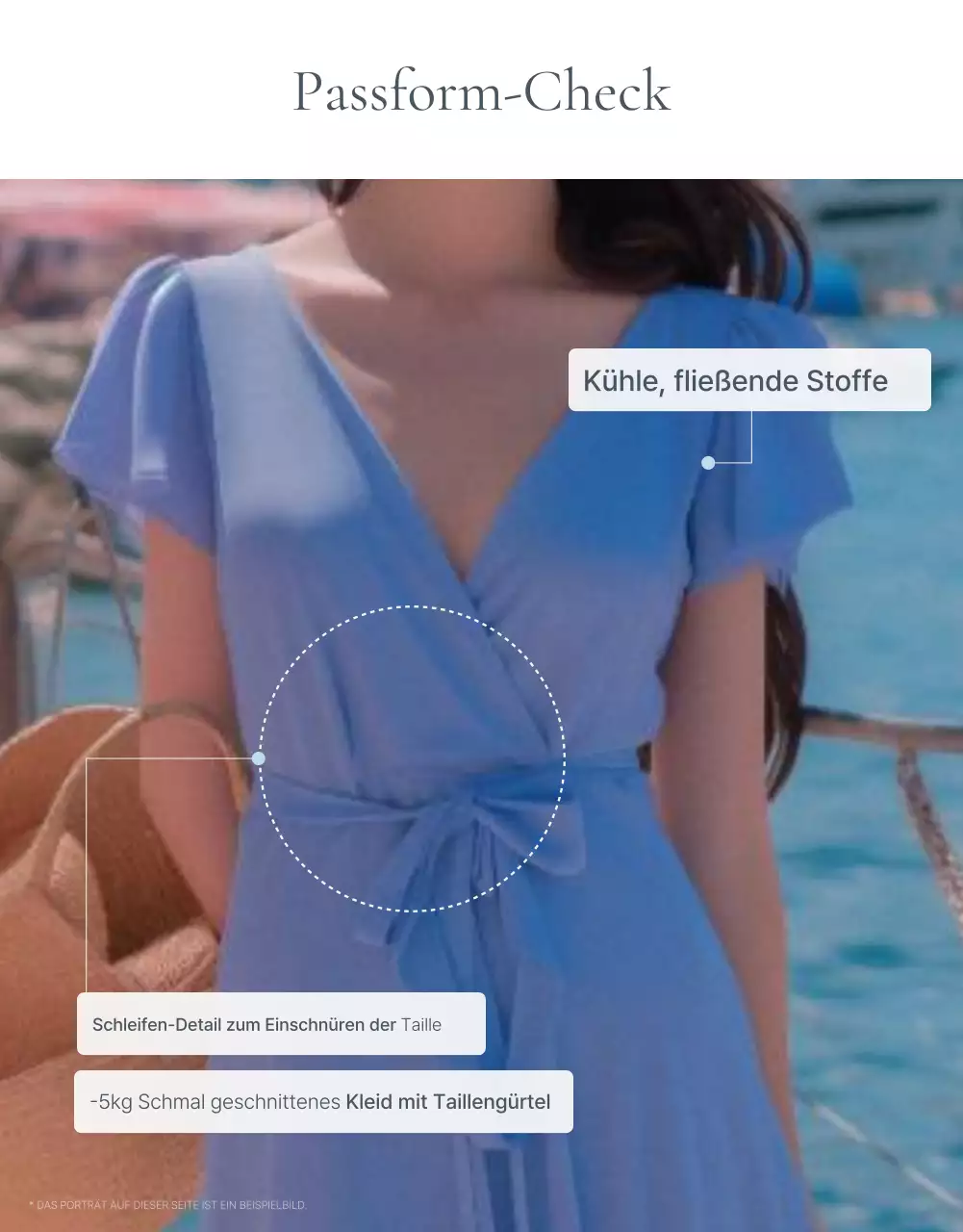Open the Passform-Check section header
This screenshot has height=1232, width=963.
(481, 91)
